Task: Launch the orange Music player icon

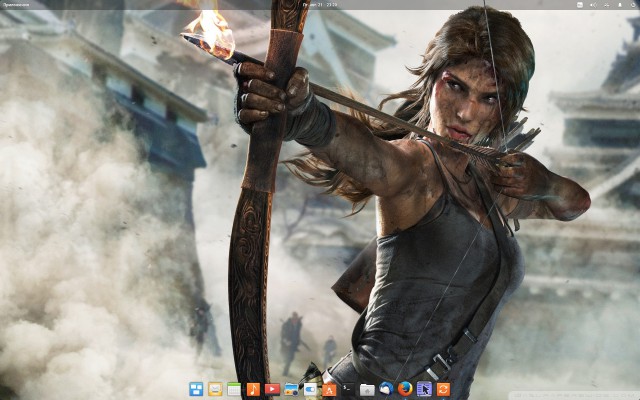Action: [253, 389]
